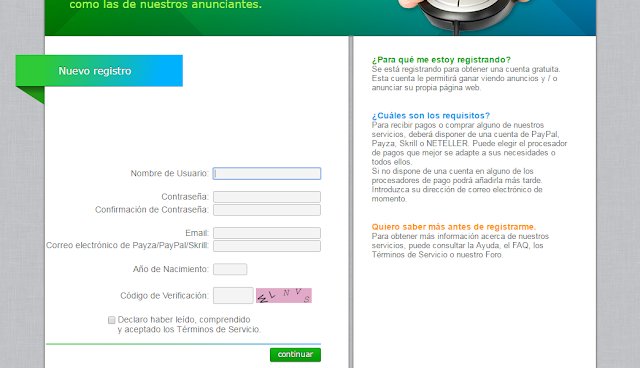Click the Nombre de Usuario input field
640x368 pixels.
click(x=267, y=173)
